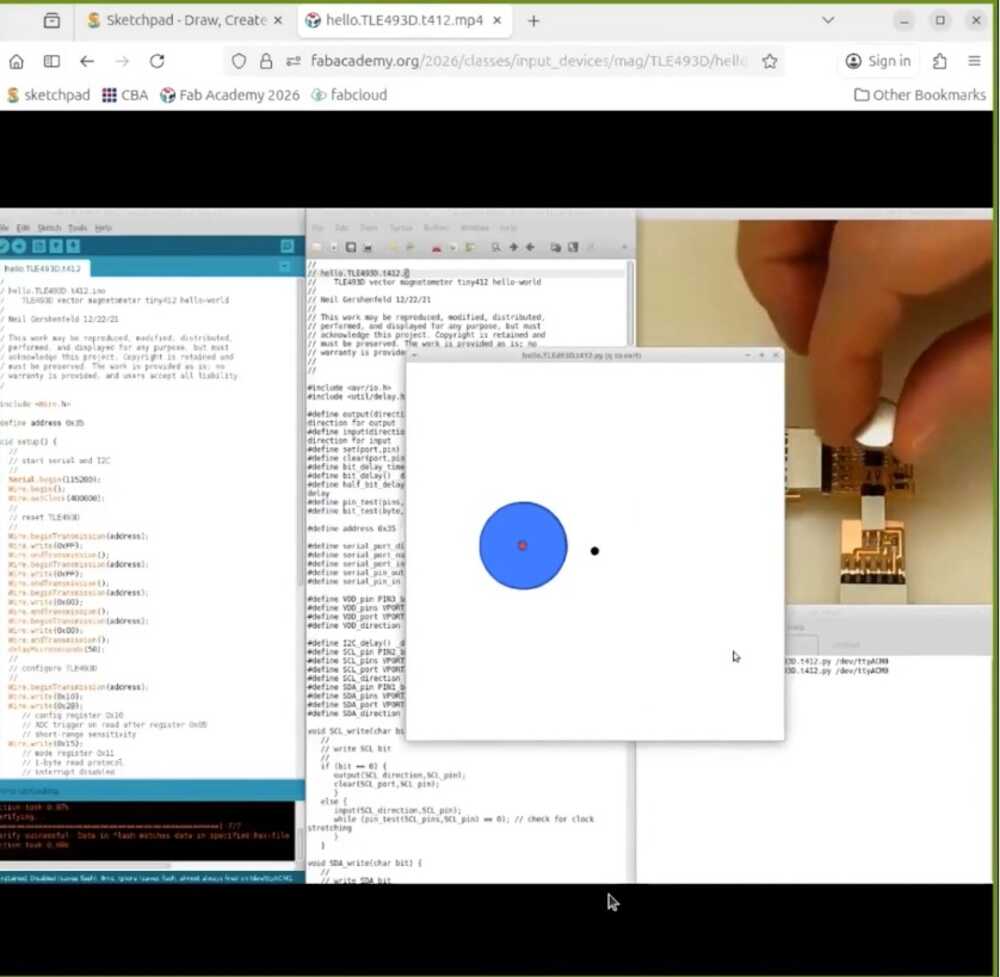Screen dimensions: 1000x977
Task: Click Arduino Open sketch icon
Action: pos(56,247)
